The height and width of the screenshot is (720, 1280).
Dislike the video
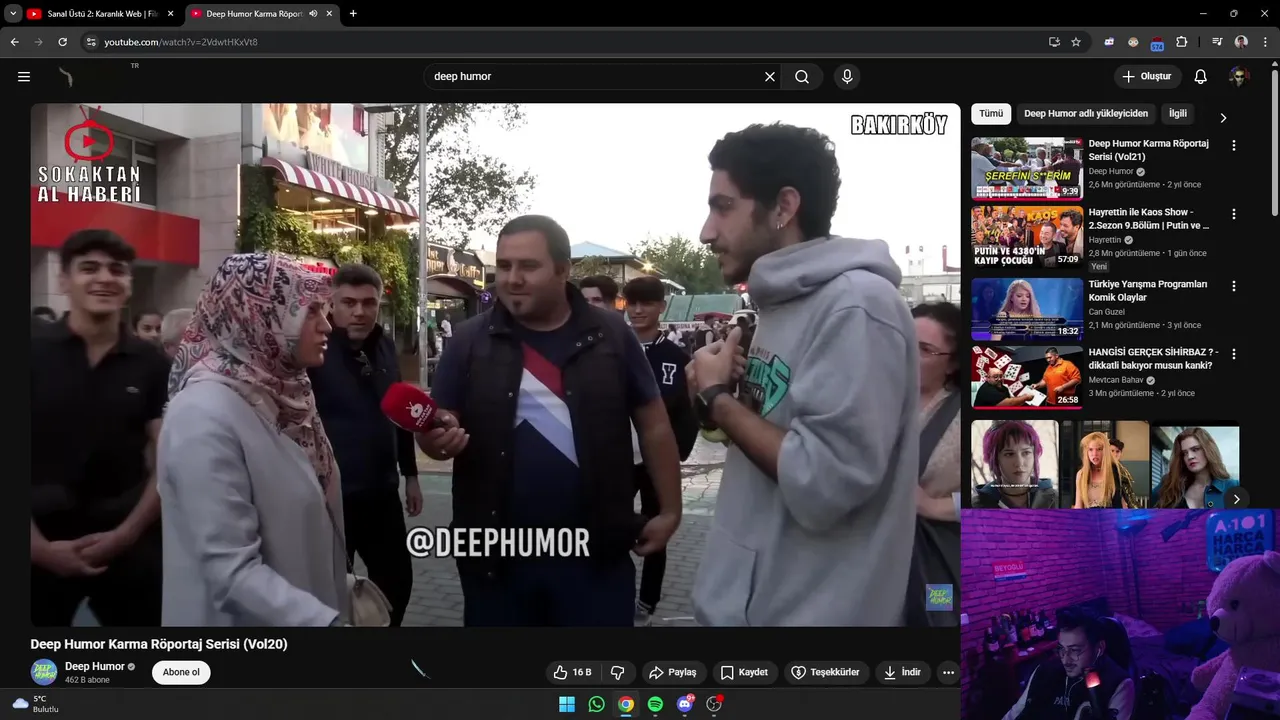617,673
